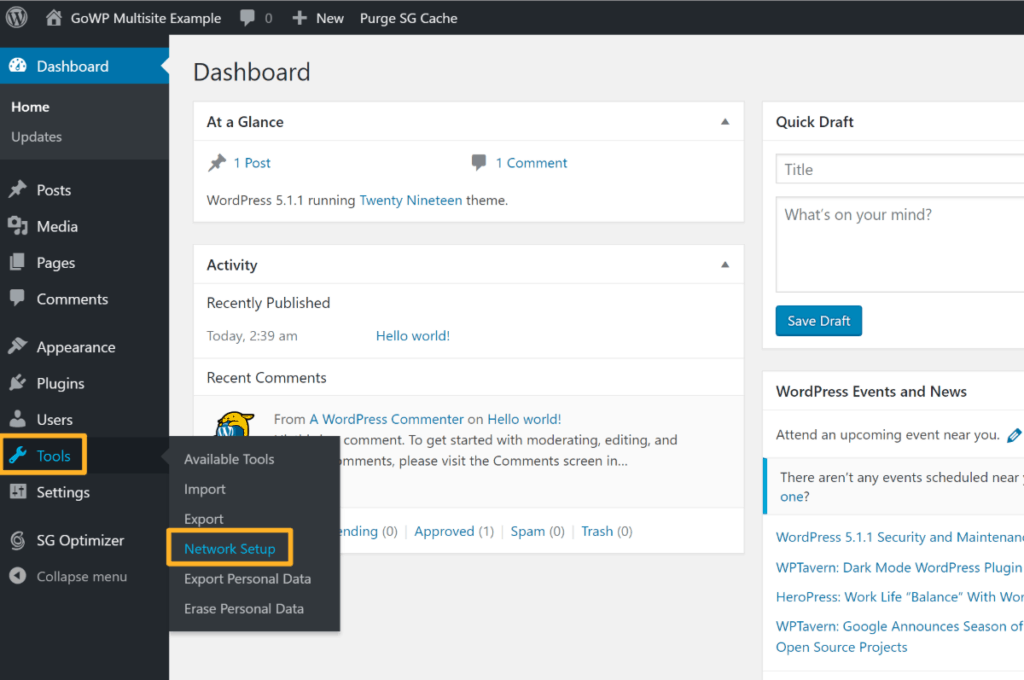Open the Posts menu
Viewport: 1024px width, 680px height.
coord(54,190)
